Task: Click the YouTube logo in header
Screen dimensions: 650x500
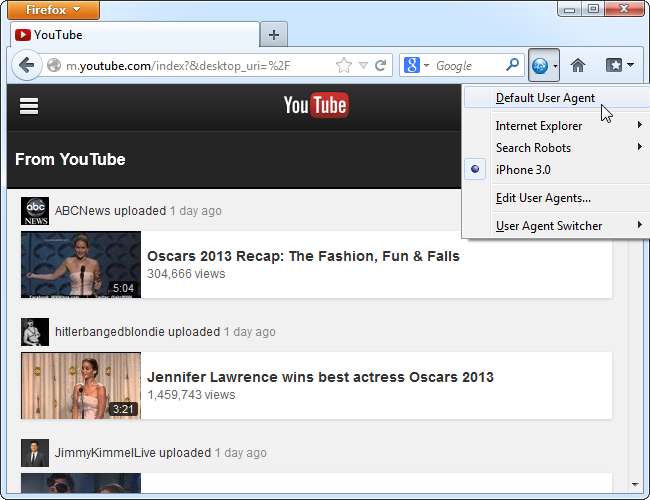Action: pyautogui.click(x=315, y=105)
